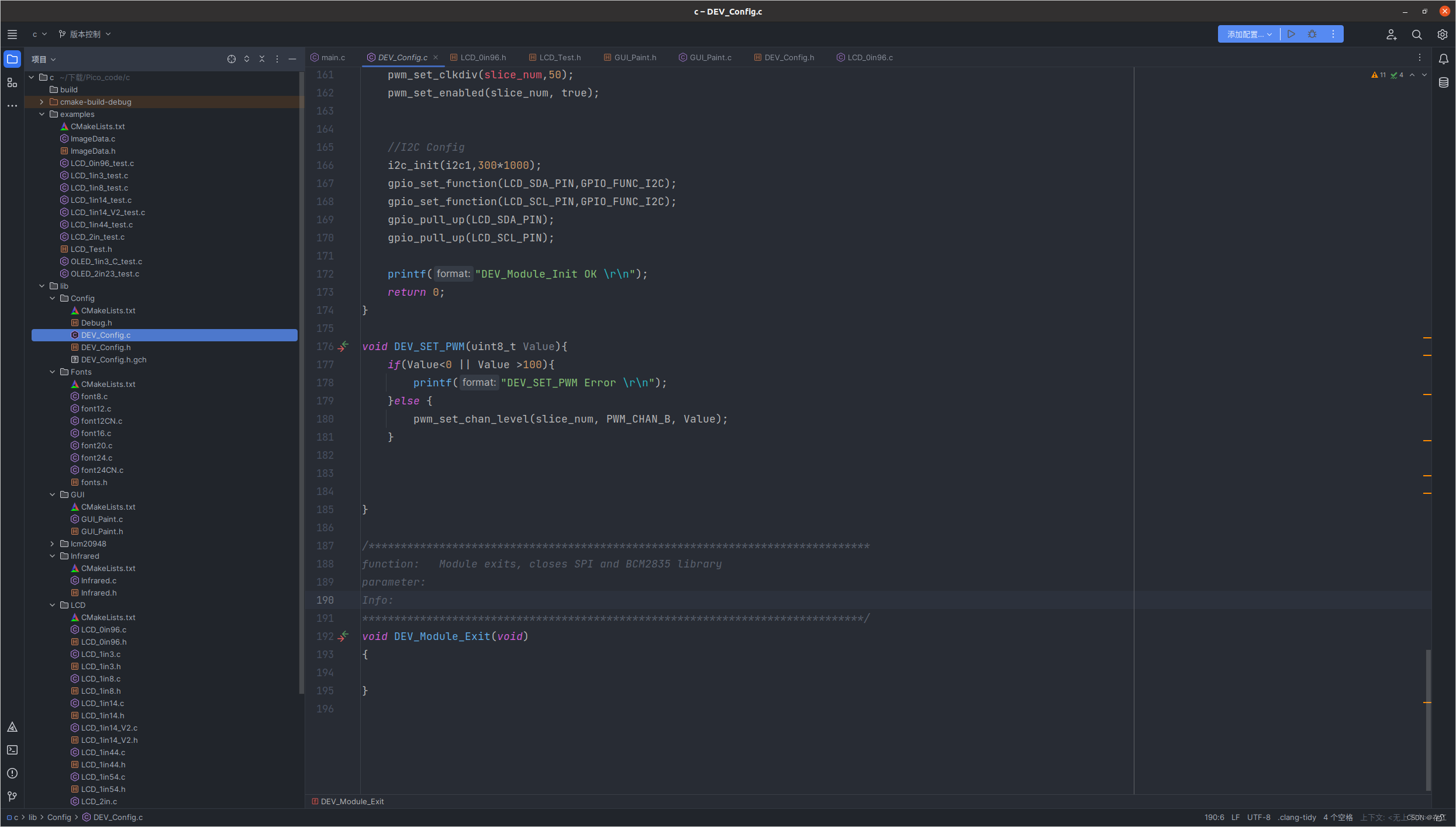This screenshot has height=827, width=1456.
Task: Hide the project panel with minimize dash
Action: pyautogui.click(x=292, y=59)
